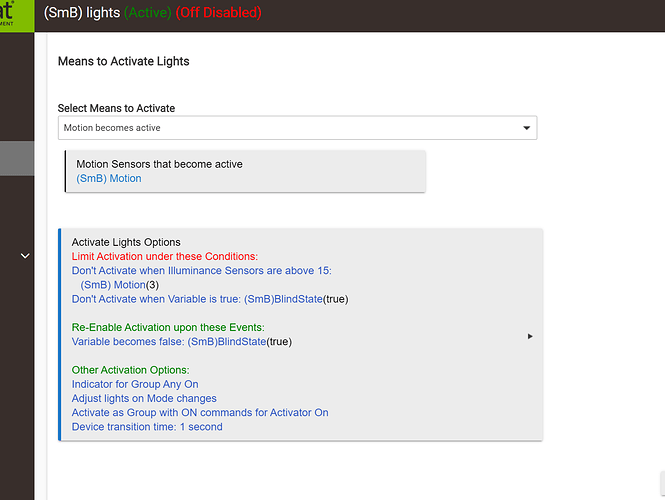
Task: Click the (SmB) Motion(3) illuminance sensor entry
Action: (116, 284)
